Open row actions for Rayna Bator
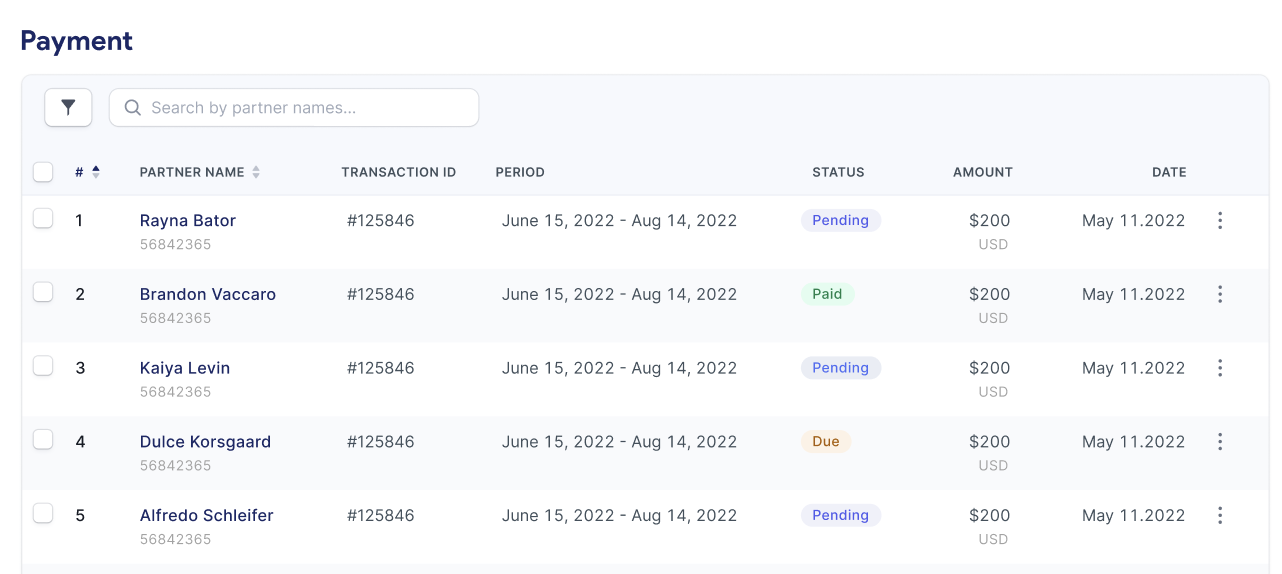Viewport: 1282px width, 574px height. [1219, 221]
